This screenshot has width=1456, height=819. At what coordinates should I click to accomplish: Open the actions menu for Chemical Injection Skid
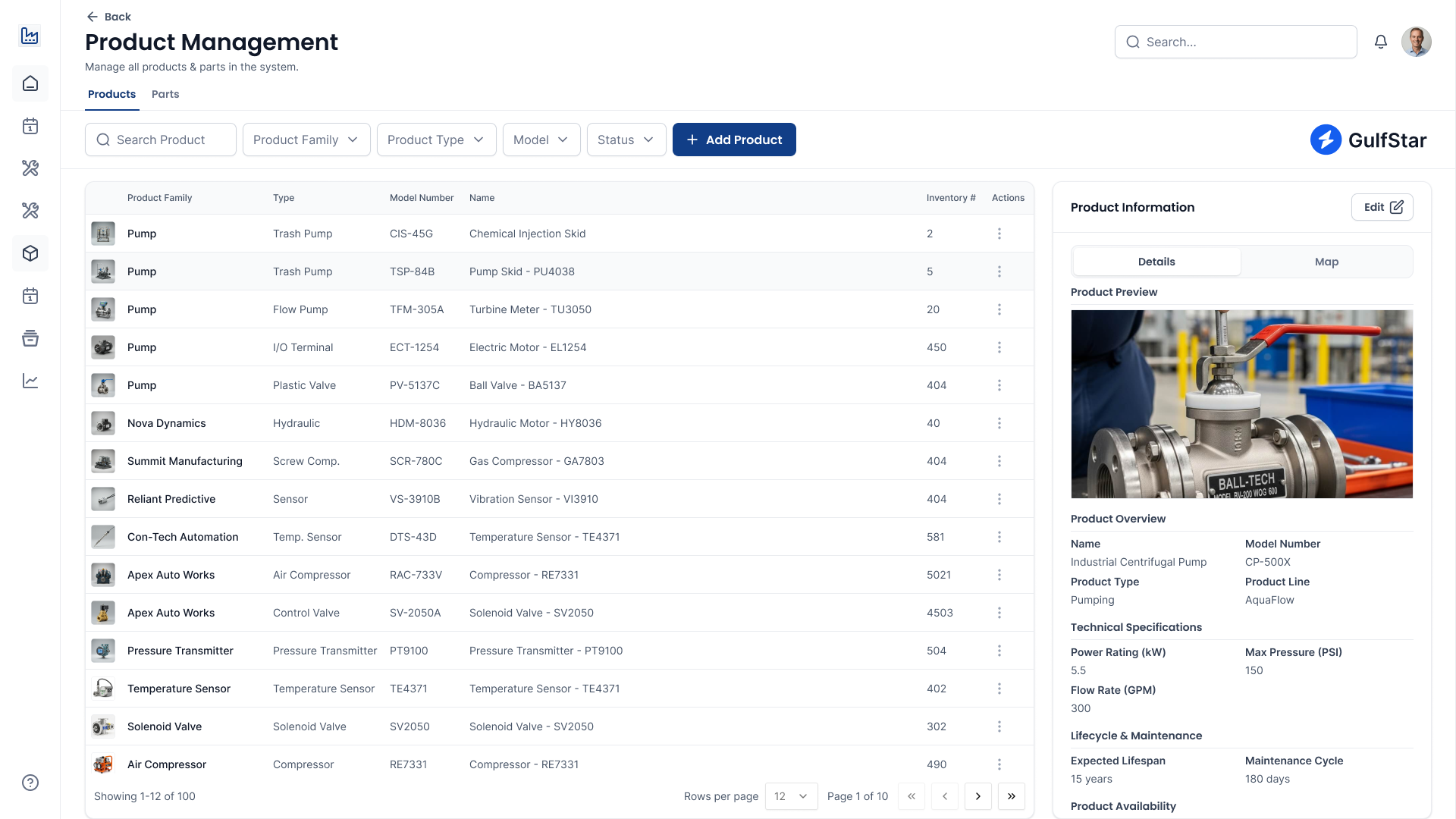point(999,234)
